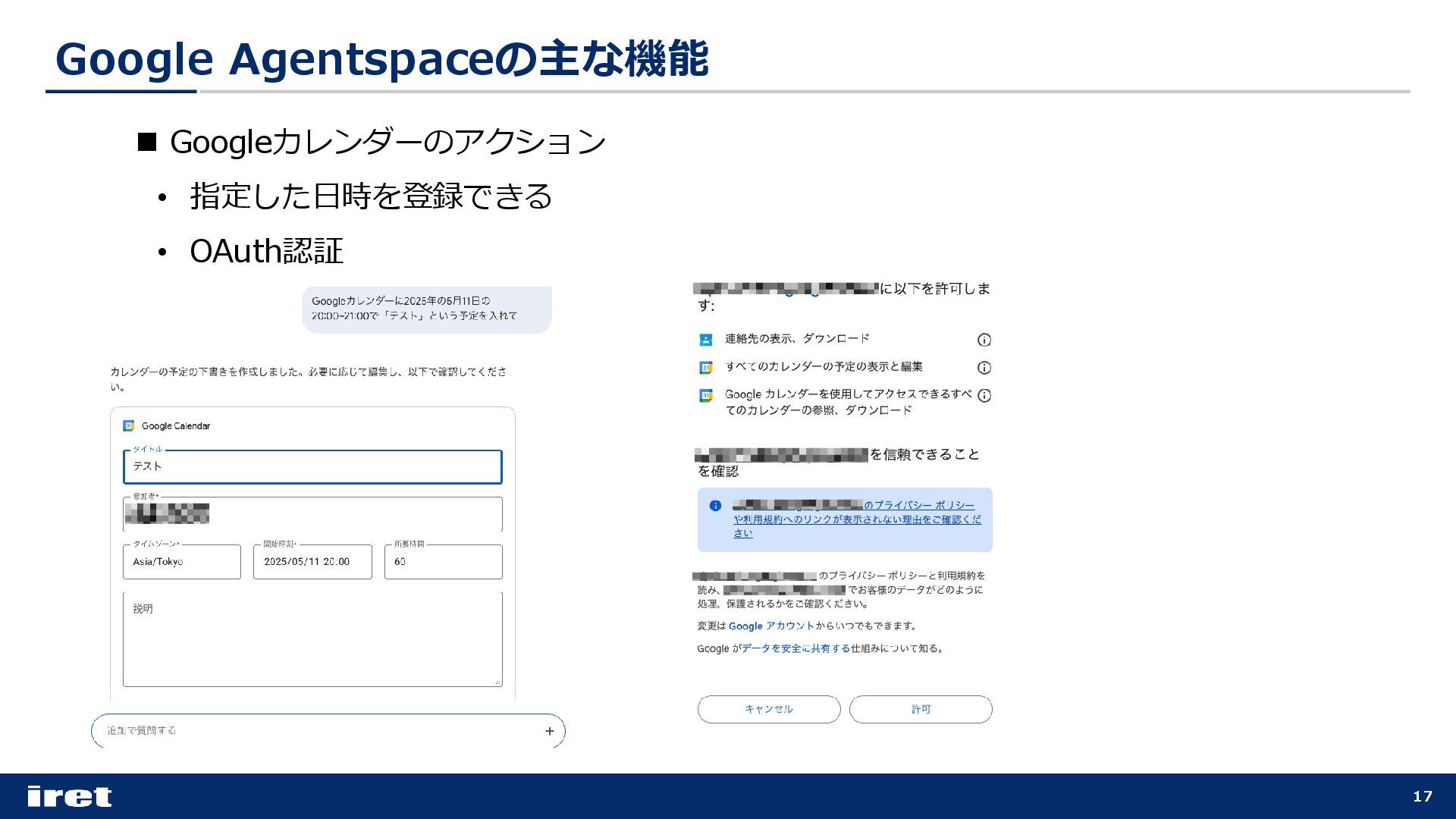Open the Google アカウント link

point(771,626)
